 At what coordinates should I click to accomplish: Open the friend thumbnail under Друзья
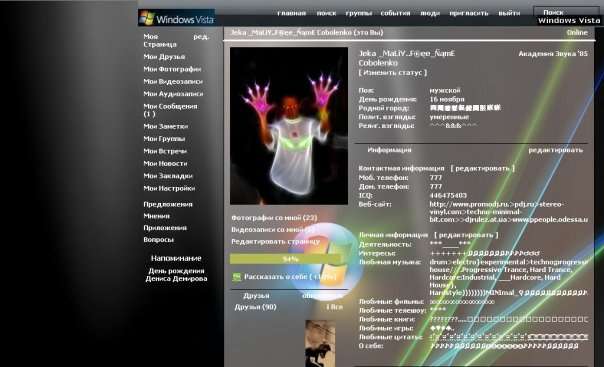[320, 343]
